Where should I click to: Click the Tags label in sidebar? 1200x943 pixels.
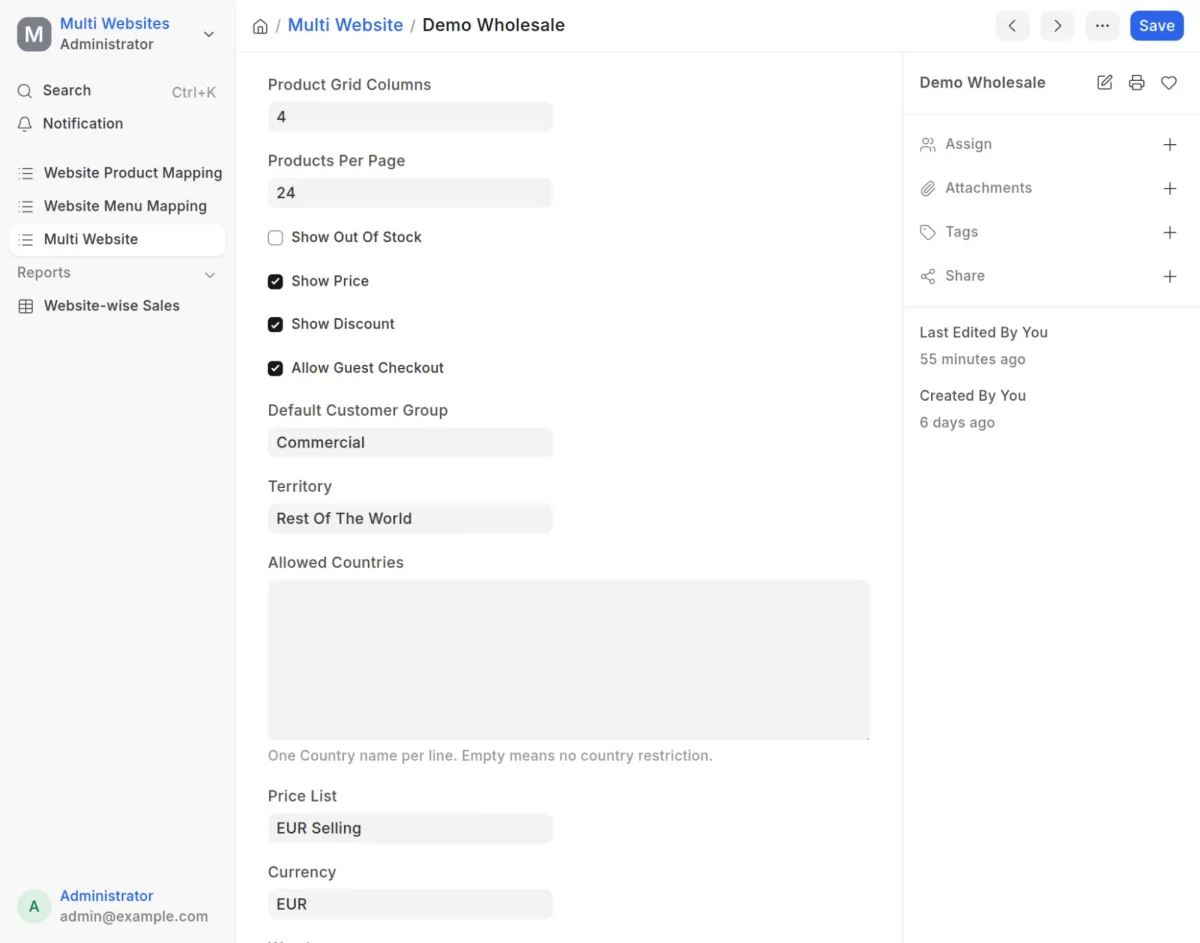(x=962, y=232)
